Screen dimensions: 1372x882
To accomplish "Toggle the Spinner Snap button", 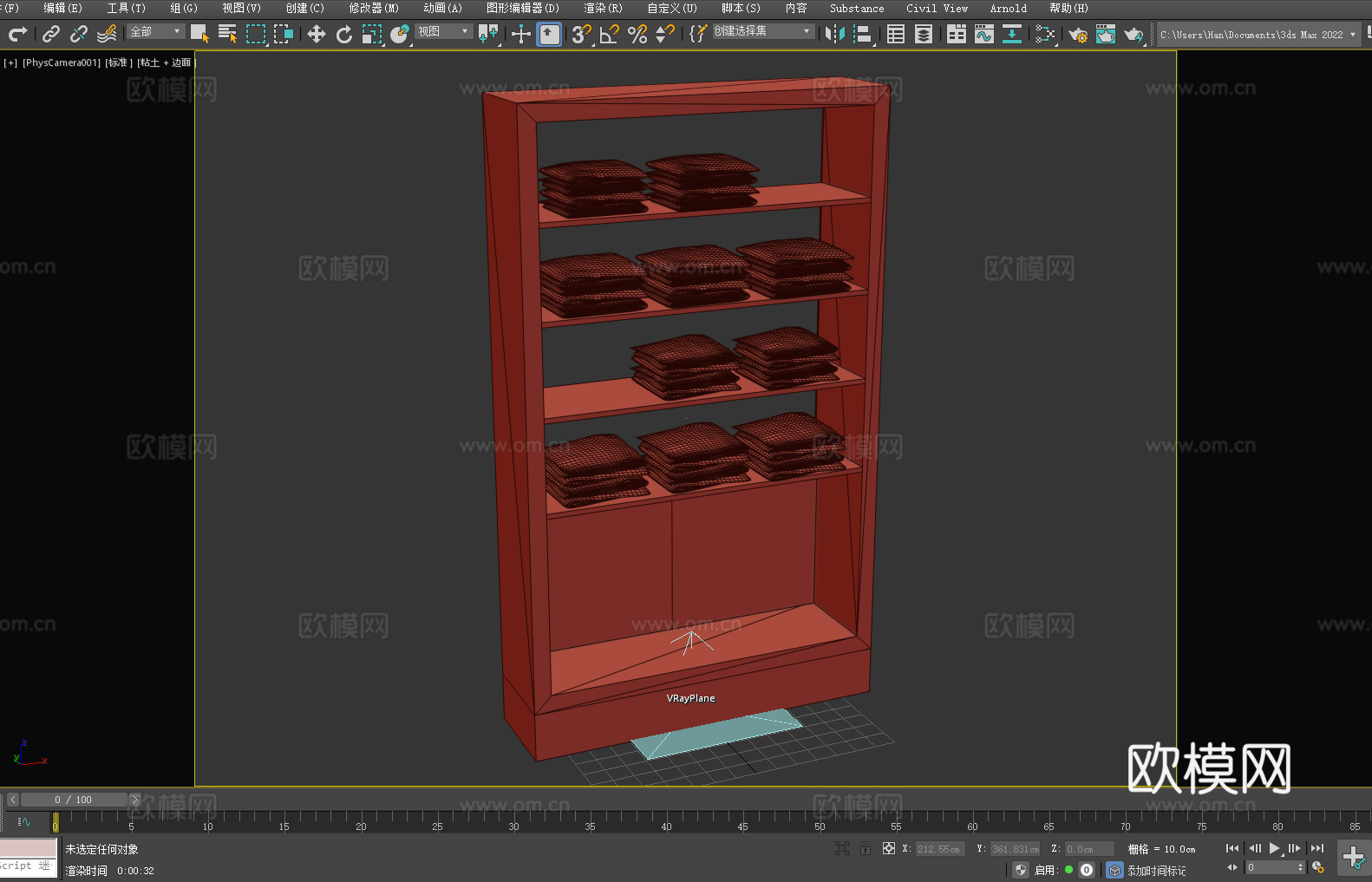I will coord(665,34).
